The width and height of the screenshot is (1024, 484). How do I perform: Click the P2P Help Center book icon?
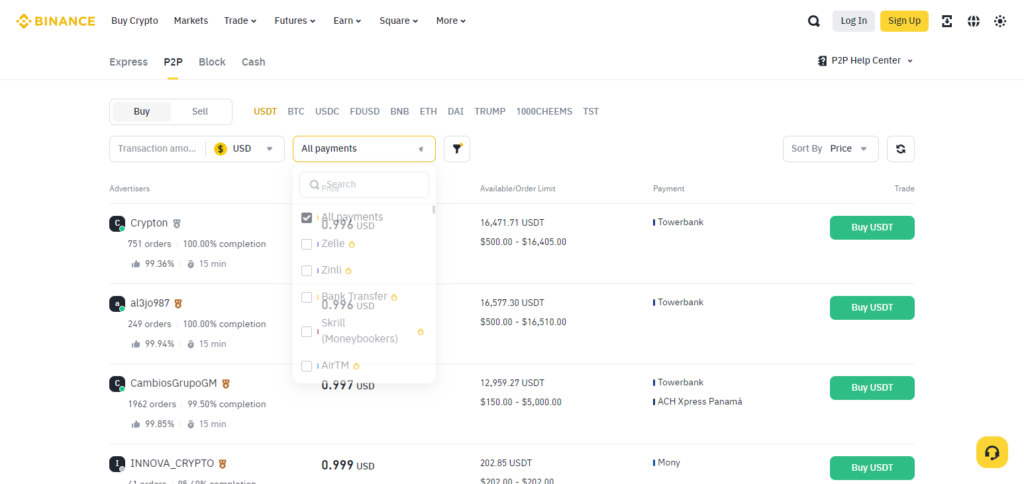point(822,61)
